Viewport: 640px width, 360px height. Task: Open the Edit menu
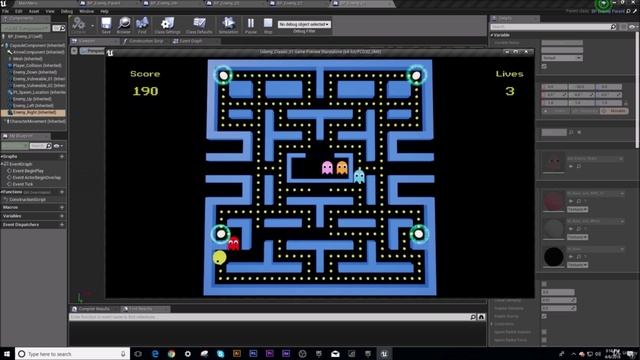click(18, 11)
